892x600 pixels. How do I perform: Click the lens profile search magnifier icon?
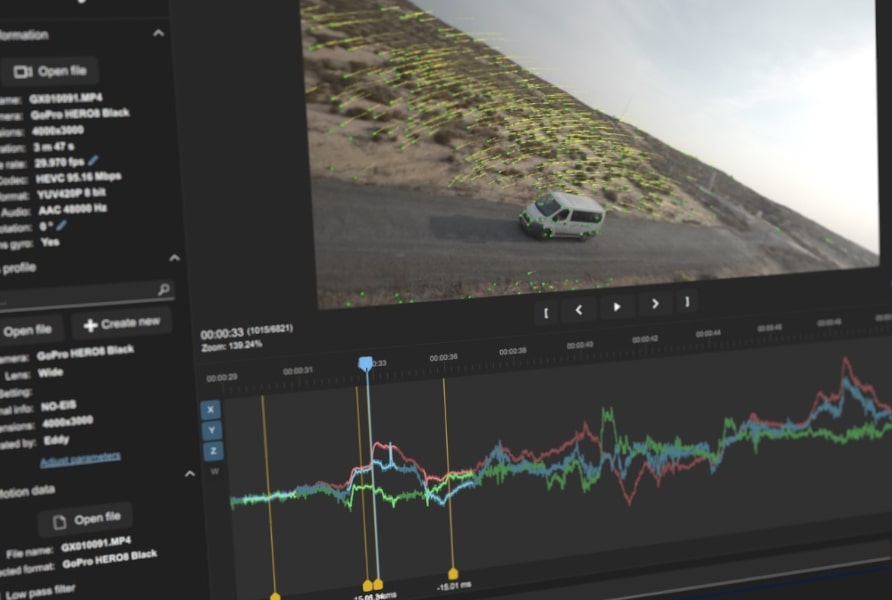[164, 289]
